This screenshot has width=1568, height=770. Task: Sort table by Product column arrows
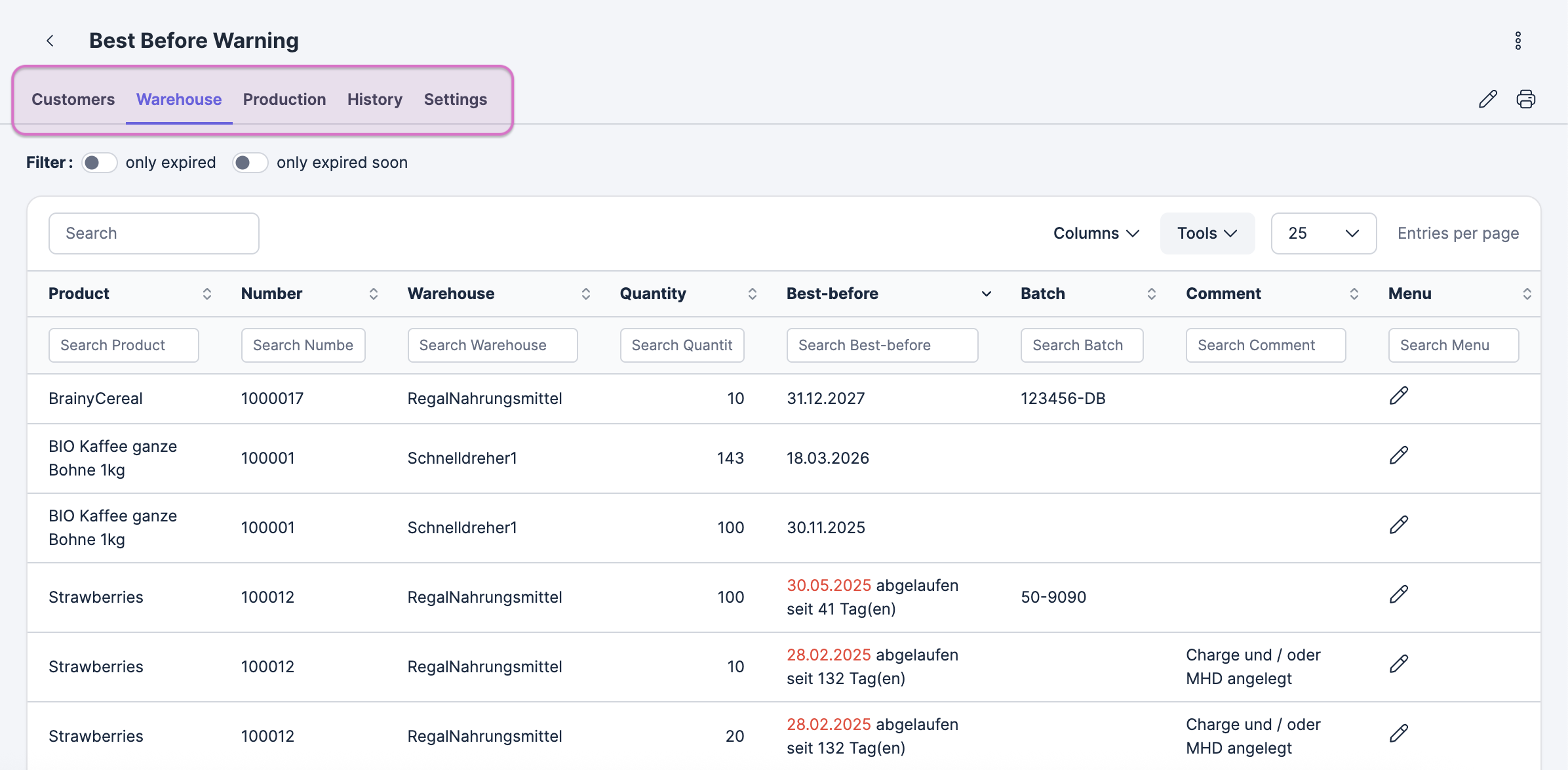[x=206, y=294]
